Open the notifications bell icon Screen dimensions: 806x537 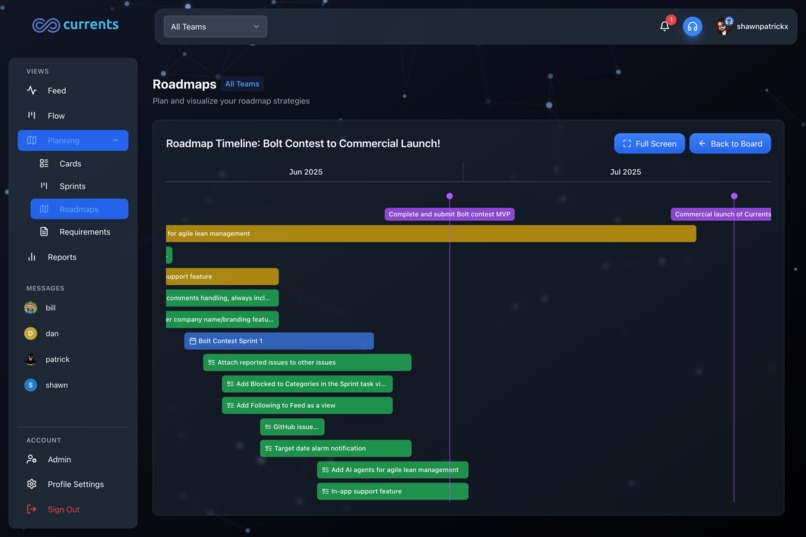click(665, 26)
